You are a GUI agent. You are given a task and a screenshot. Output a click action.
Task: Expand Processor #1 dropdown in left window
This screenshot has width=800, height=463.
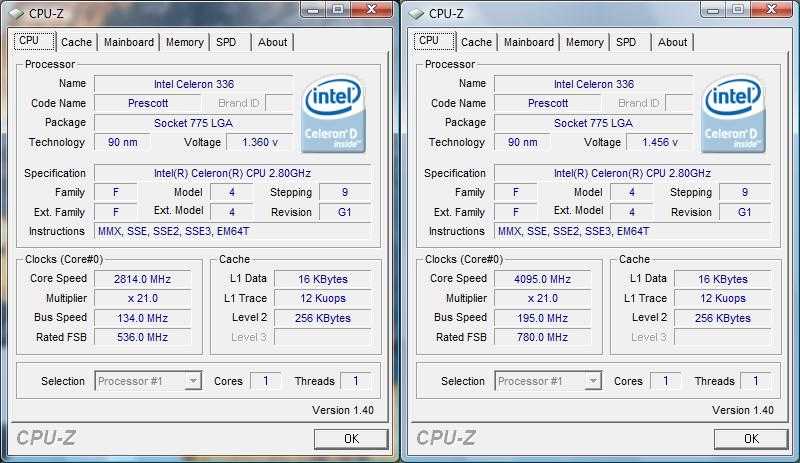193,381
